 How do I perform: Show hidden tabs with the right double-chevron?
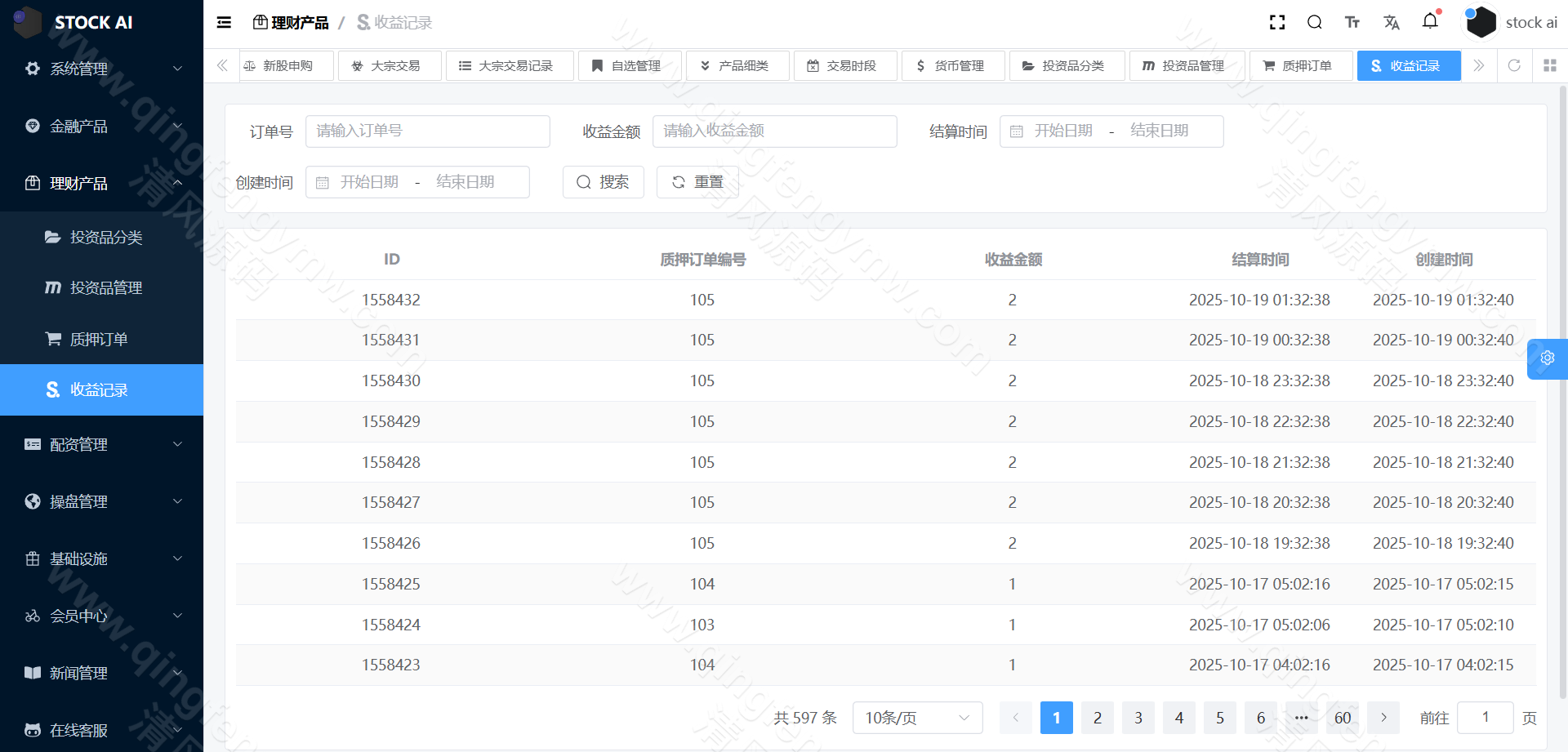pyautogui.click(x=1479, y=65)
